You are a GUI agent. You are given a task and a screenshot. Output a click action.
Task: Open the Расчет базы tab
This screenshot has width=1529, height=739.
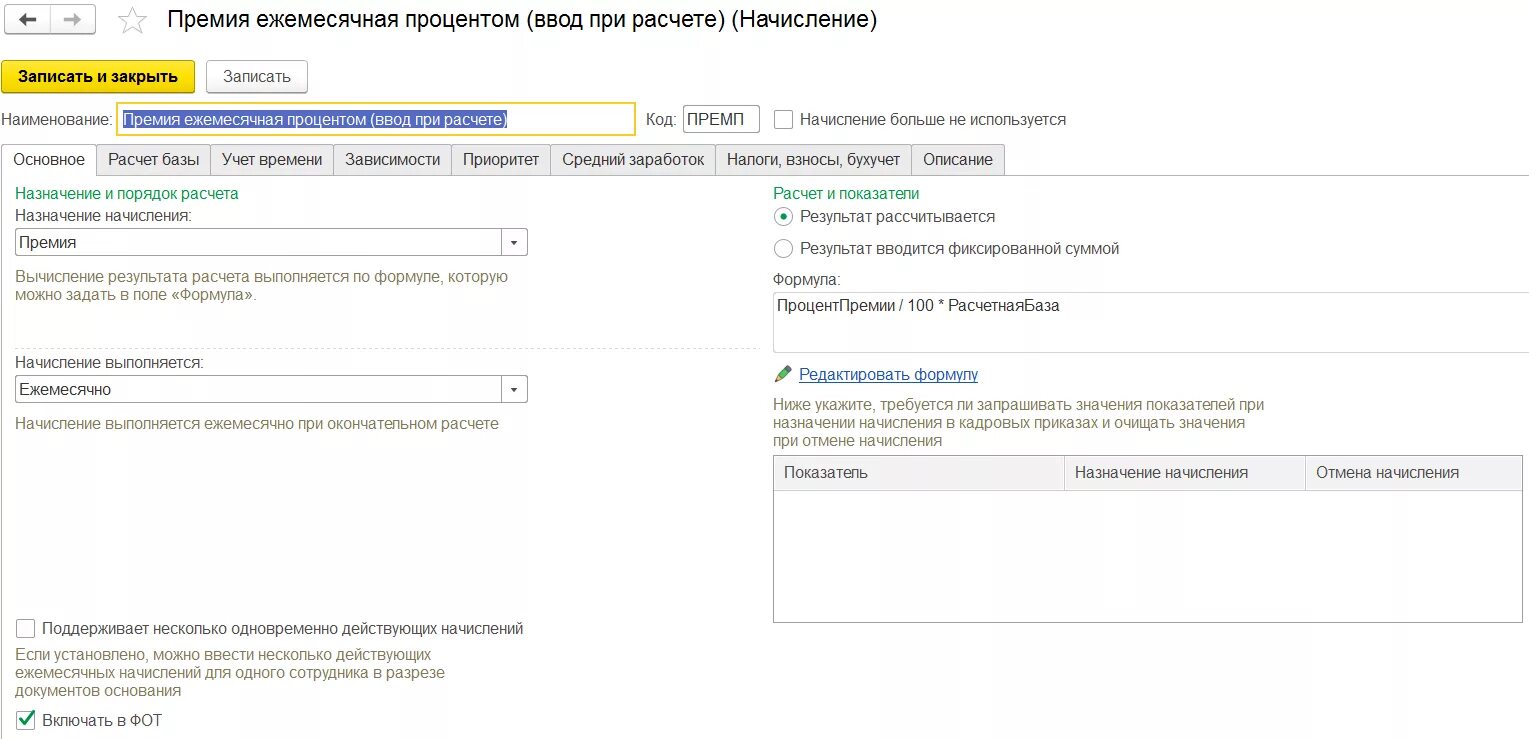click(x=153, y=159)
